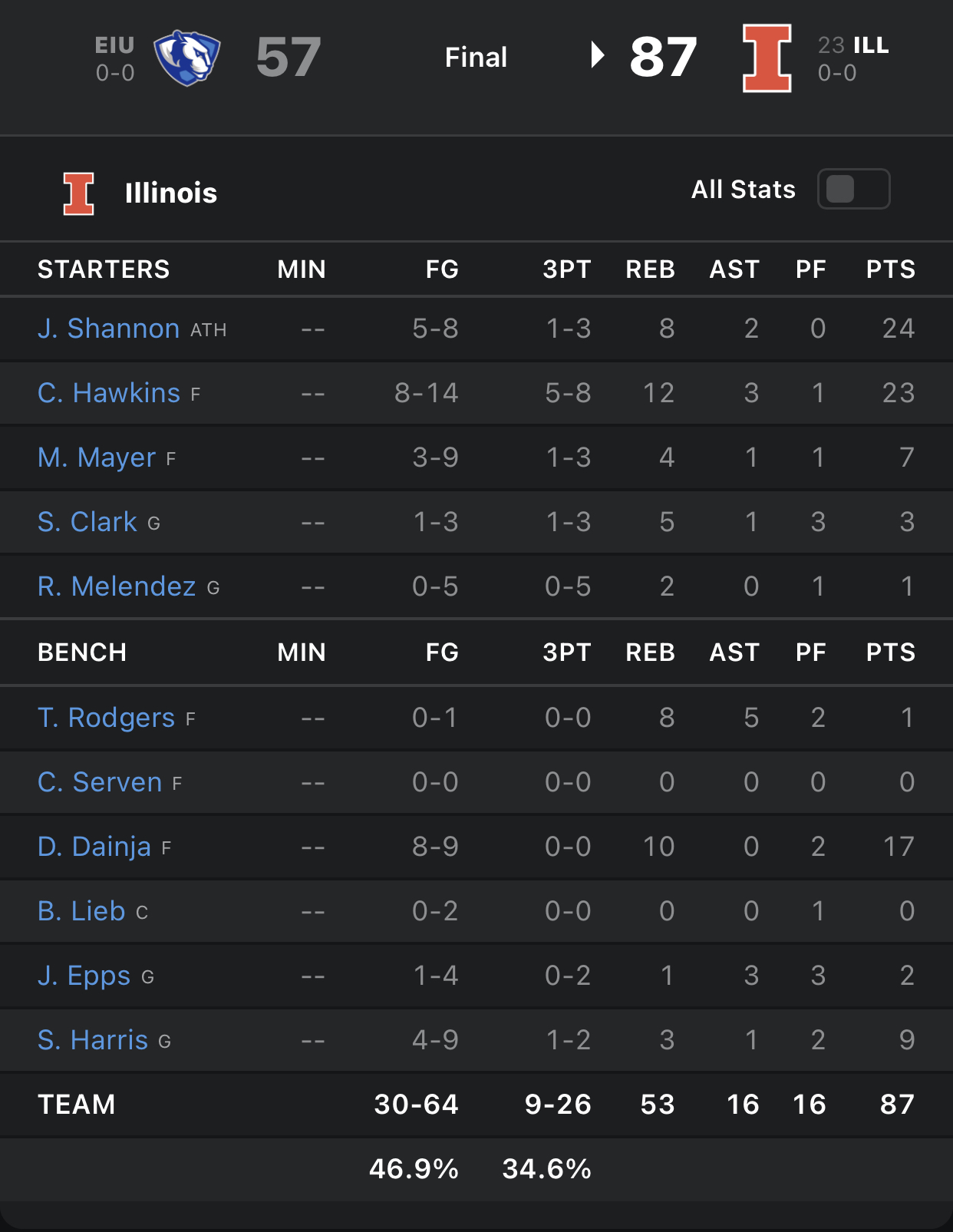Viewport: 953px width, 1232px height.
Task: Click the Eastern Illinois panther logo
Action: pyautogui.click(x=186, y=58)
